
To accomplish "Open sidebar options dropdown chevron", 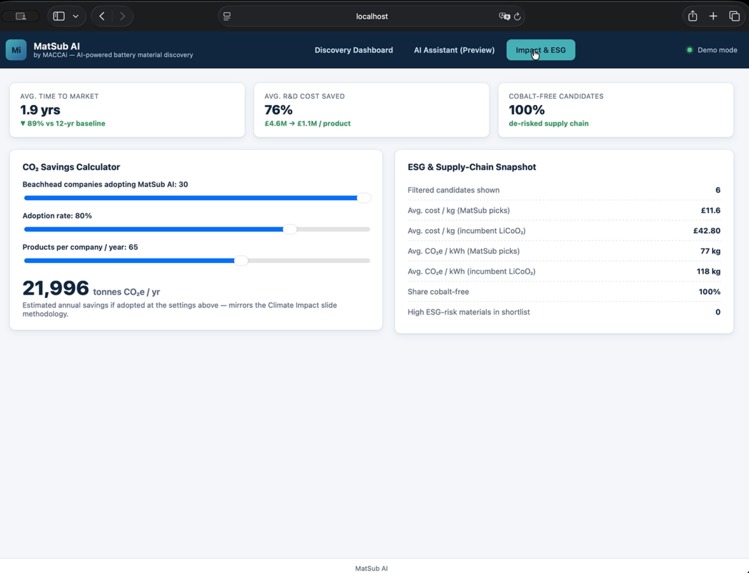I will [75, 16].
